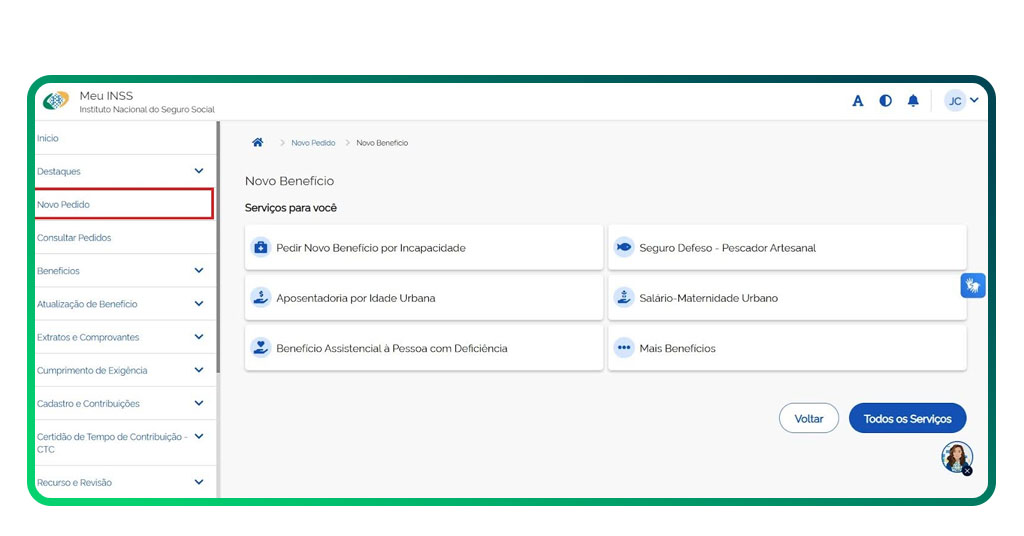Expand Extratos e Comprovantes section
This screenshot has height=536, width=1024.
pos(199,337)
